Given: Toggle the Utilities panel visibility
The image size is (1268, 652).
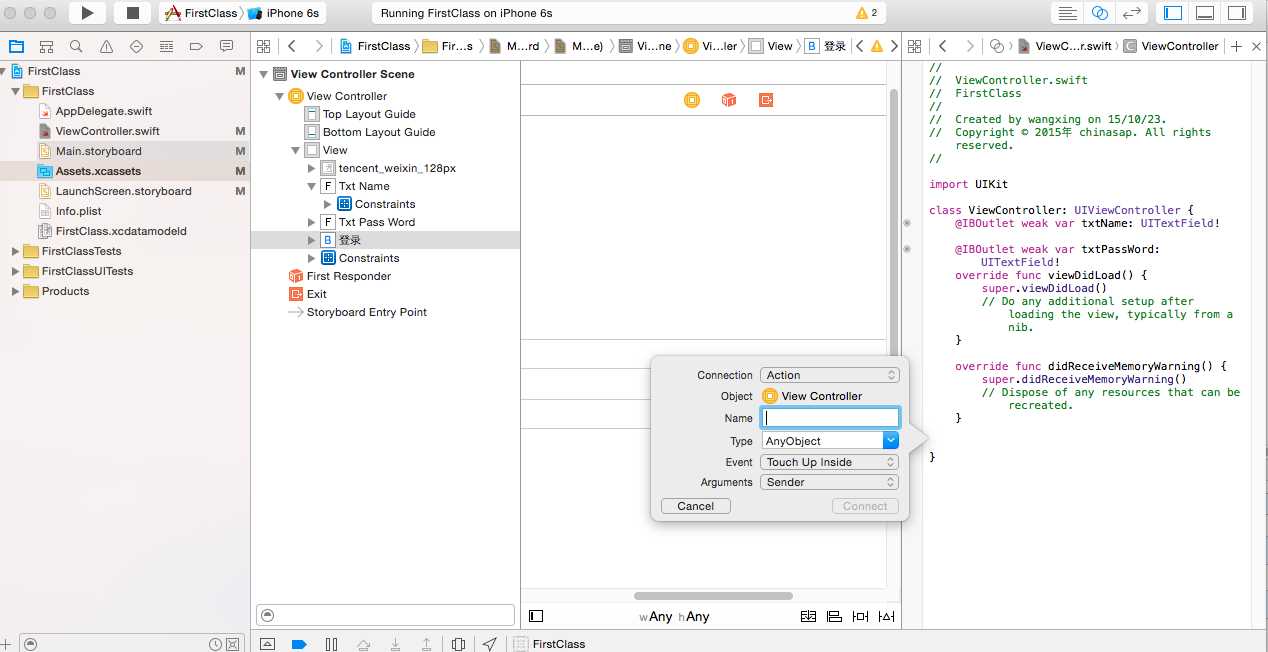Looking at the screenshot, I should 1237,13.
